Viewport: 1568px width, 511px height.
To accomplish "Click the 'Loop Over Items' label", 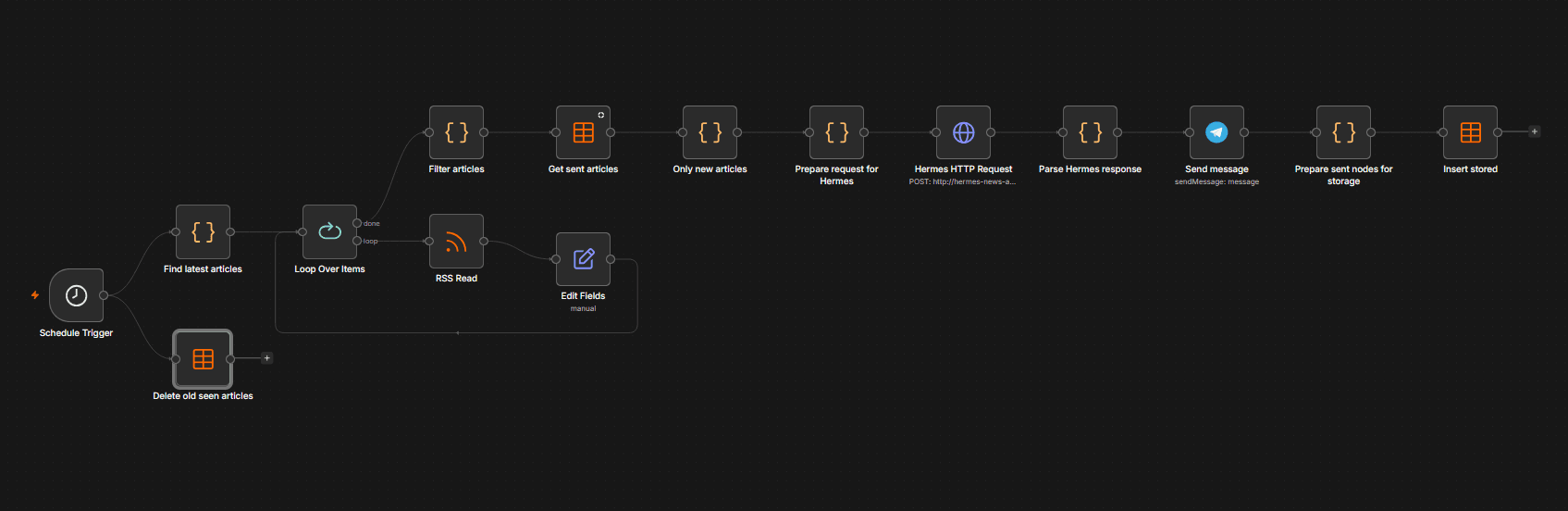I will click(x=329, y=269).
